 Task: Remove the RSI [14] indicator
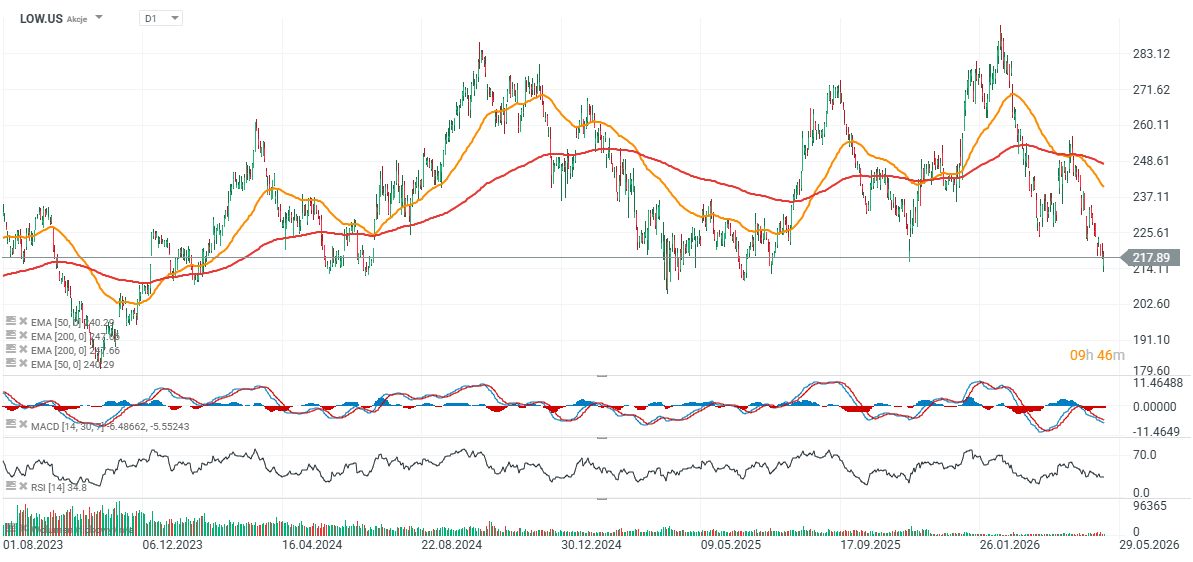point(23,486)
